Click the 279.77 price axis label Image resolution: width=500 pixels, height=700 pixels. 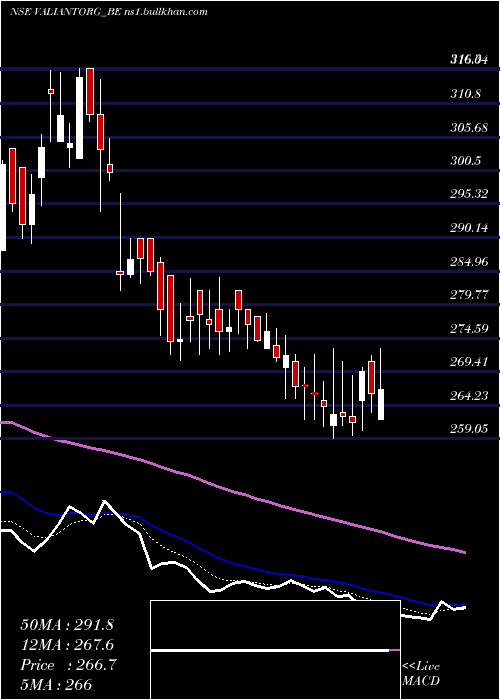[x=467, y=295]
